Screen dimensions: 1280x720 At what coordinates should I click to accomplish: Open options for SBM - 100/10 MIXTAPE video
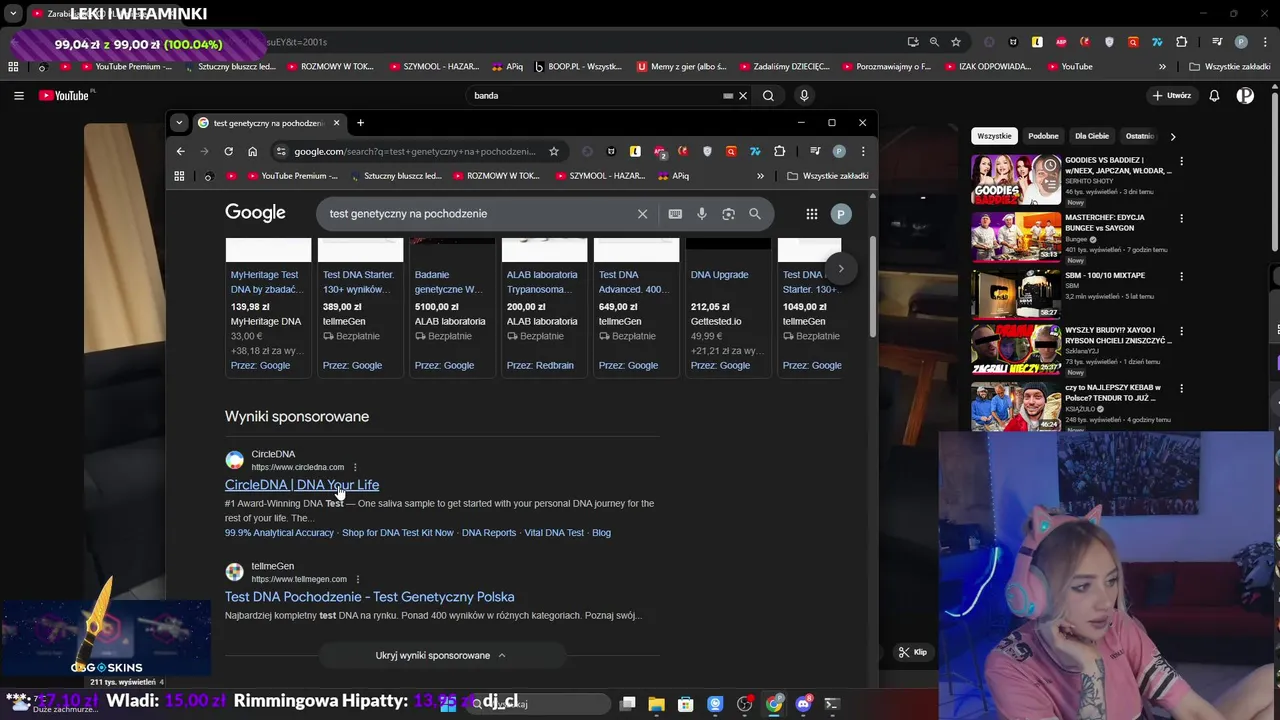point(1181,275)
